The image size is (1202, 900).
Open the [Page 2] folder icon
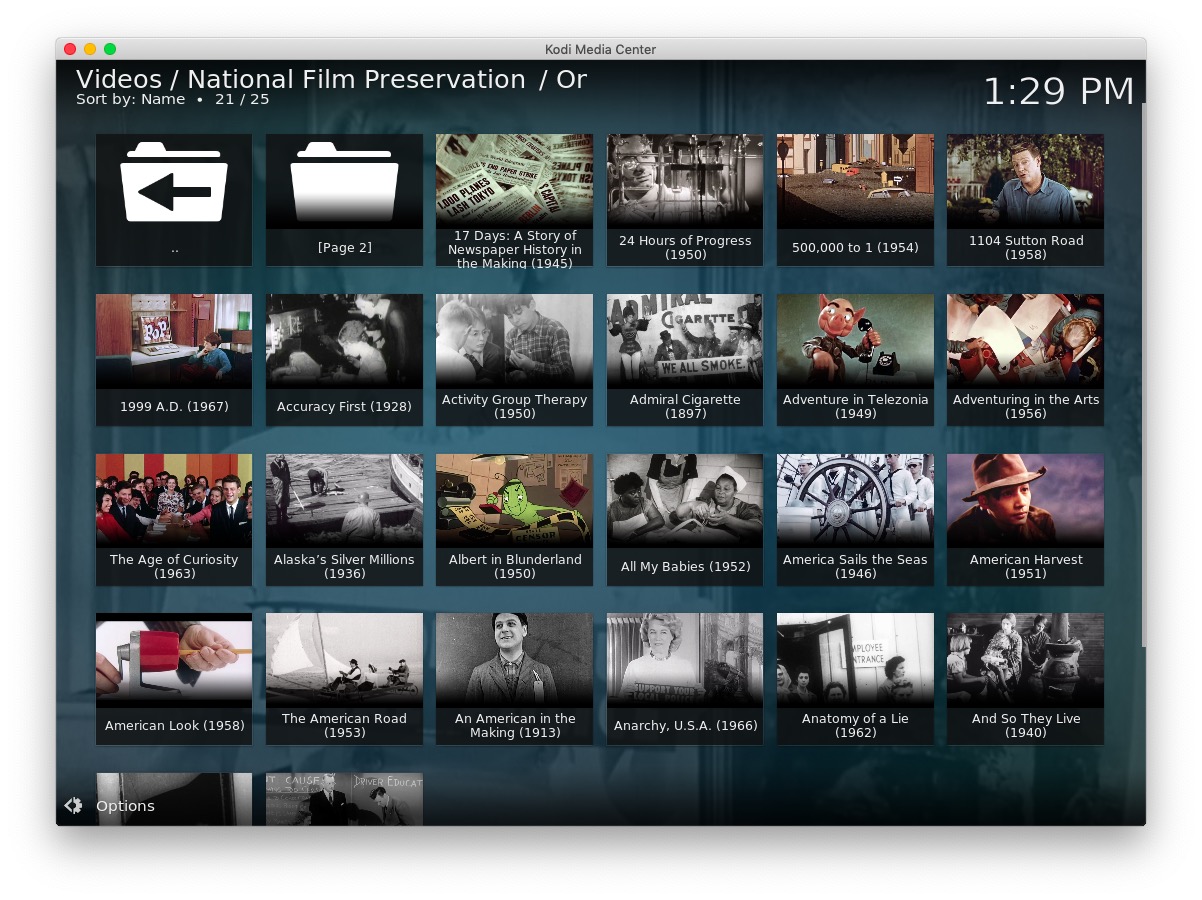[344, 182]
